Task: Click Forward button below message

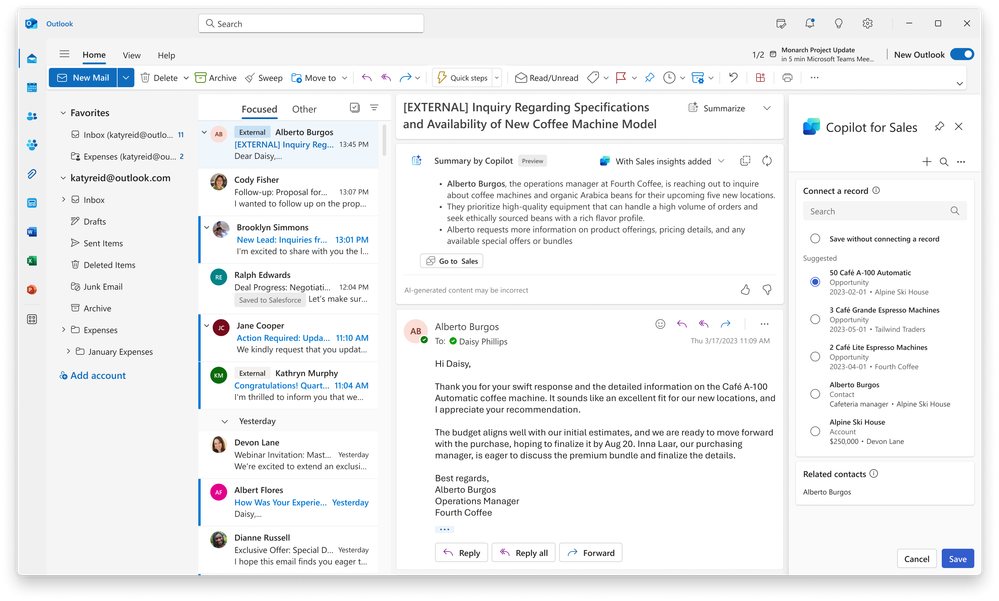Action: (591, 553)
